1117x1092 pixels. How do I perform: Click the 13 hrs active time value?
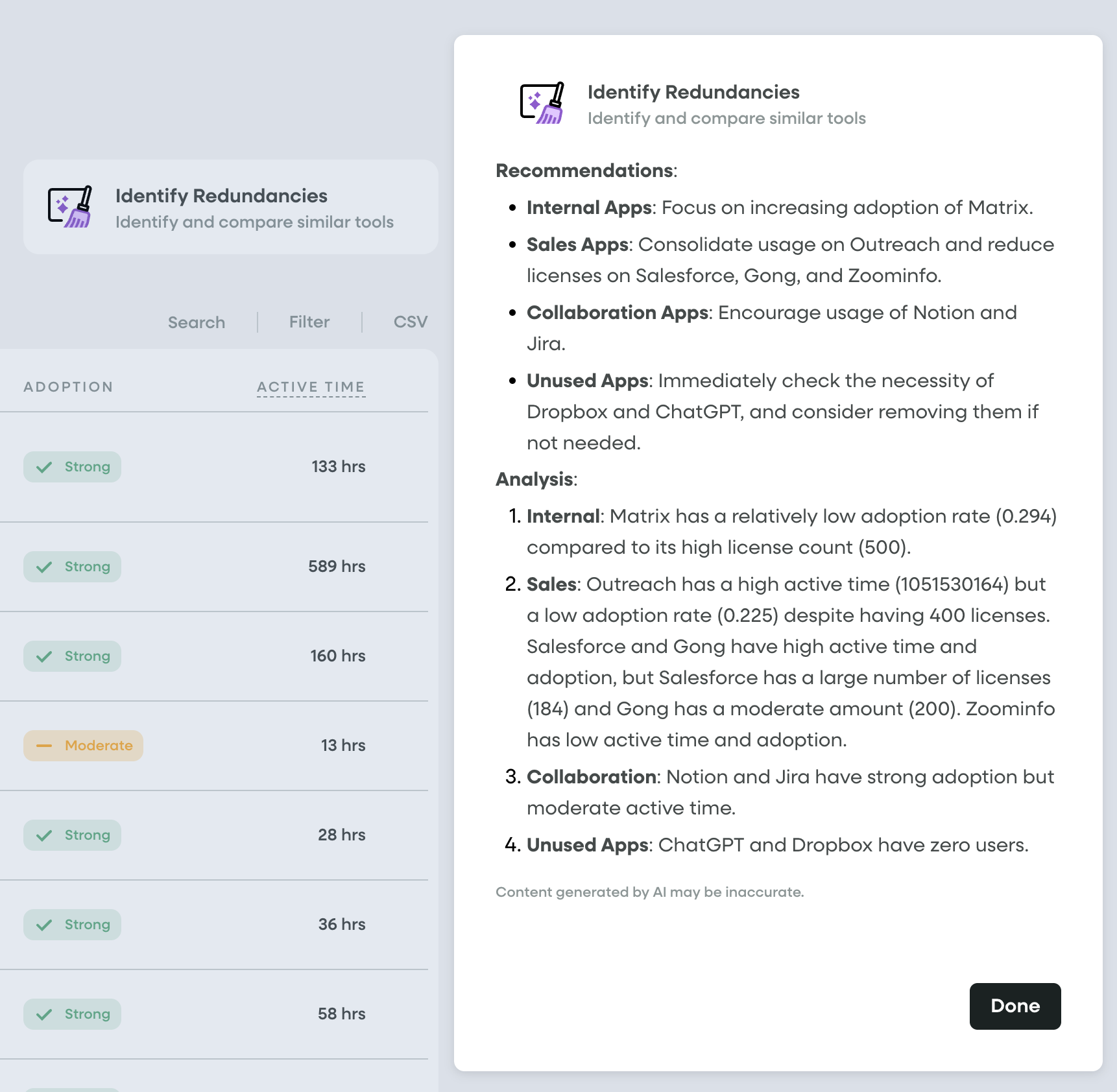coord(342,746)
